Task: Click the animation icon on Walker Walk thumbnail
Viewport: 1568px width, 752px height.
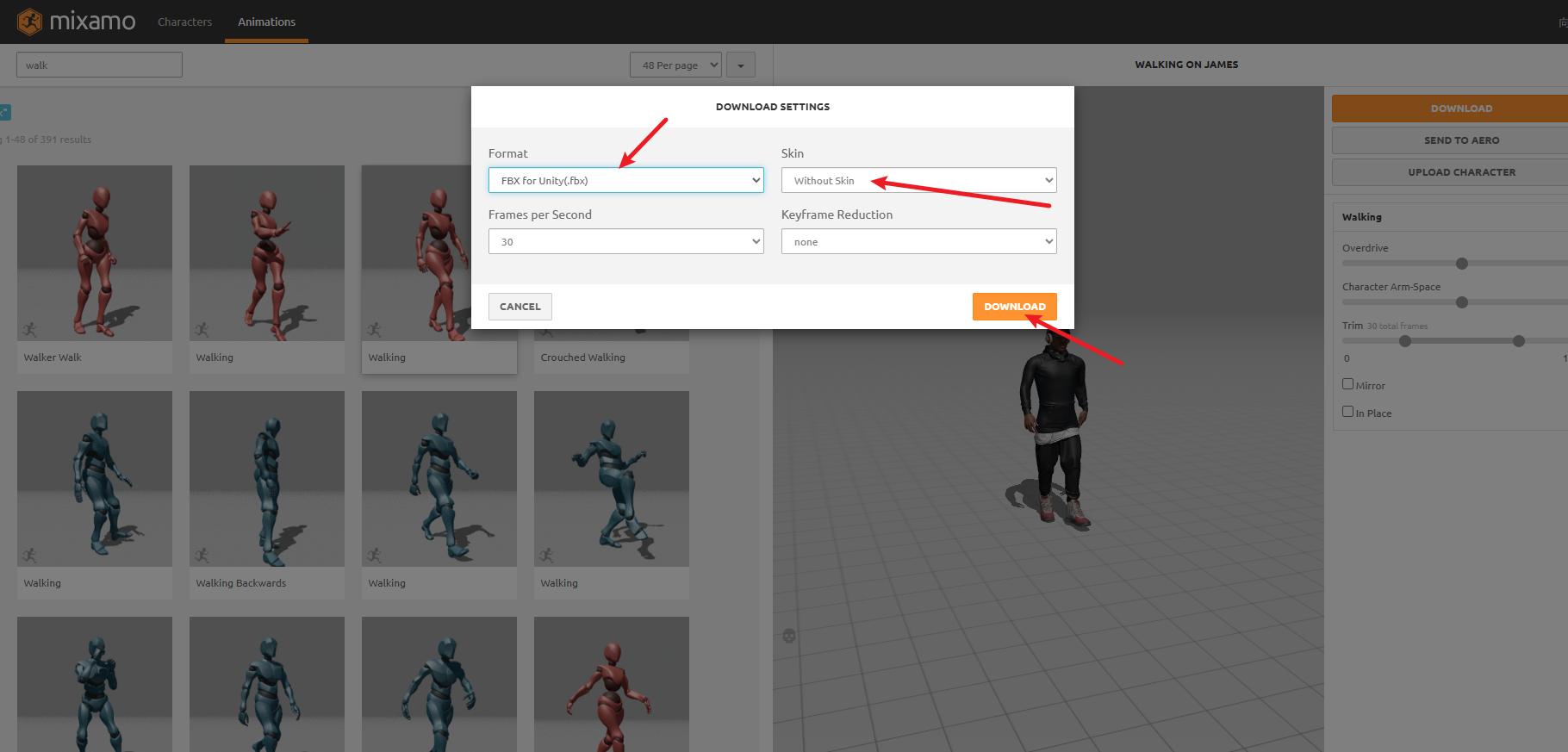Action: (x=29, y=329)
